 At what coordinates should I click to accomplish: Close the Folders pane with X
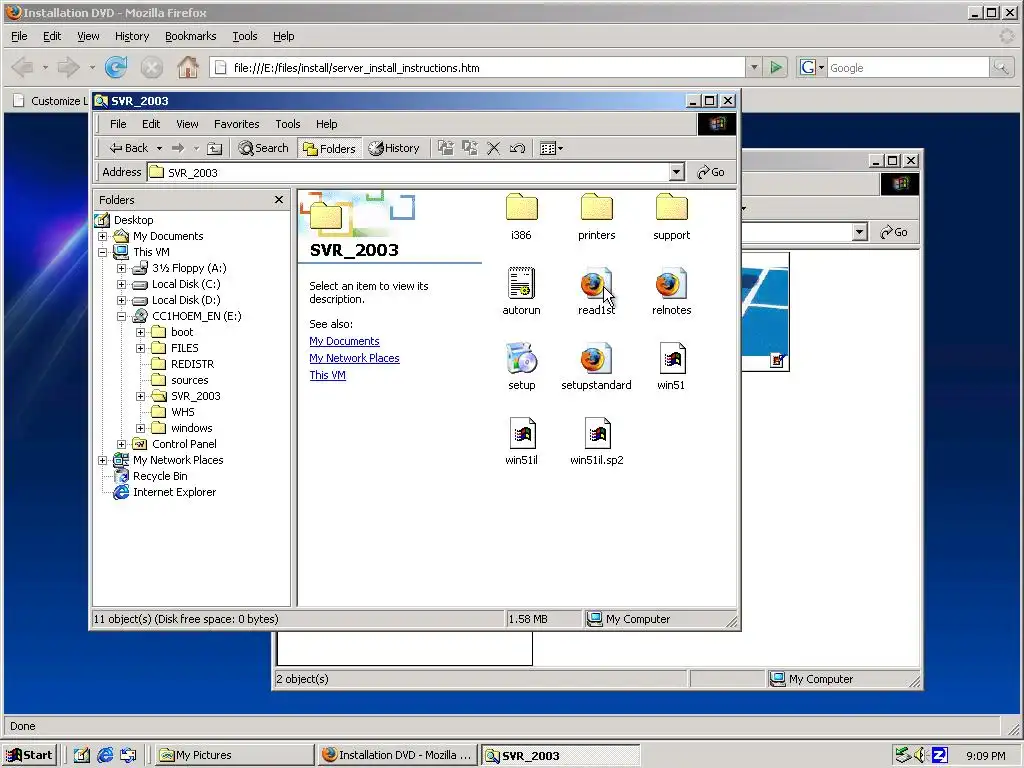click(279, 199)
